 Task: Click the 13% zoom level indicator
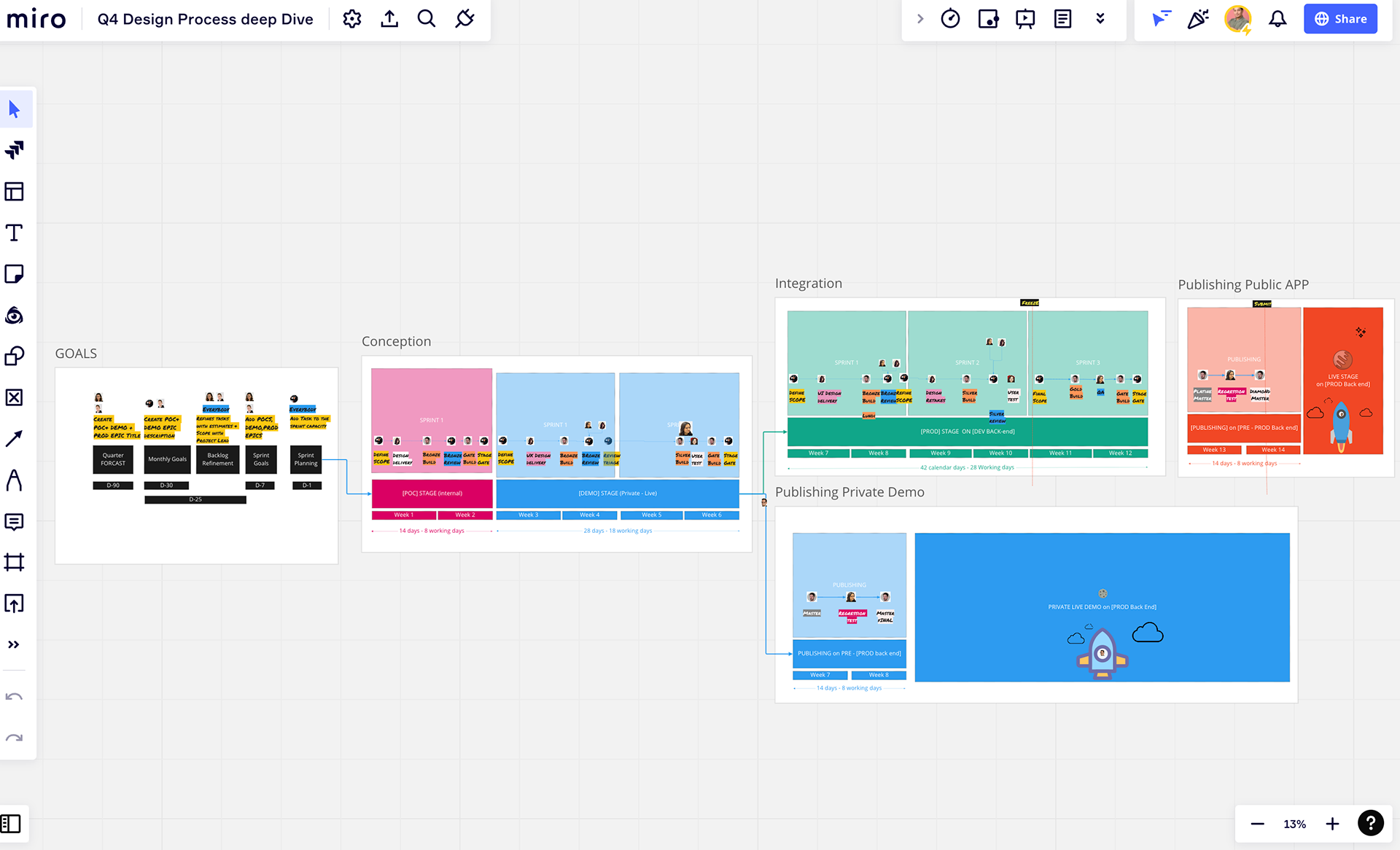[x=1294, y=824]
